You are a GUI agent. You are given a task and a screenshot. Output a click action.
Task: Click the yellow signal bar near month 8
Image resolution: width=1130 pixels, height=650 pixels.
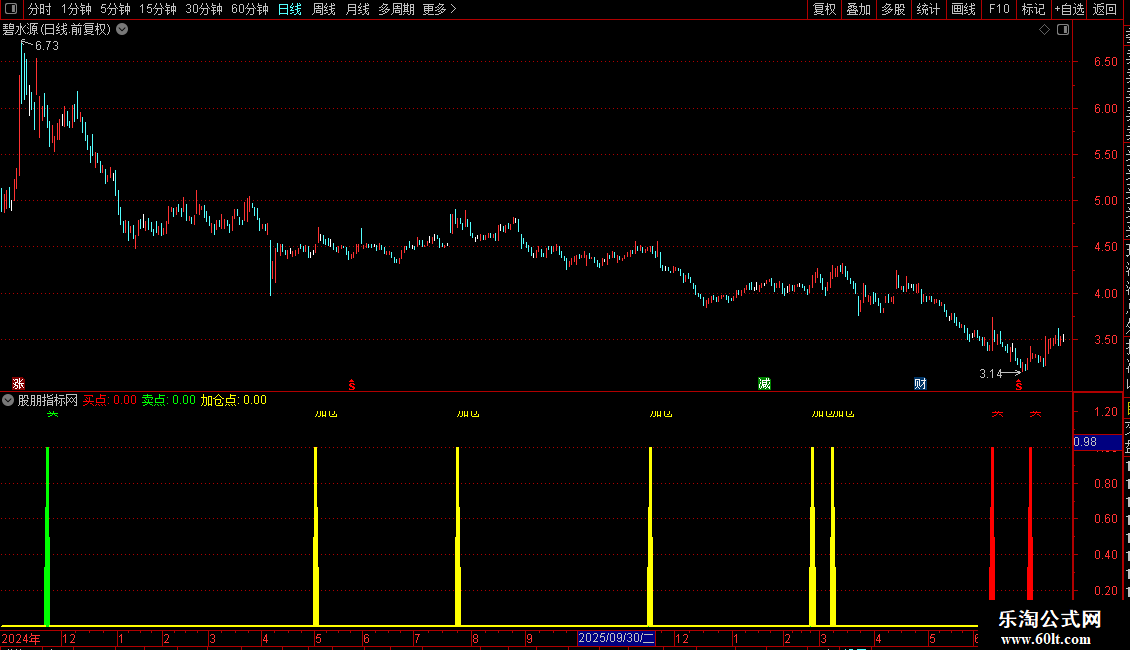[458, 536]
